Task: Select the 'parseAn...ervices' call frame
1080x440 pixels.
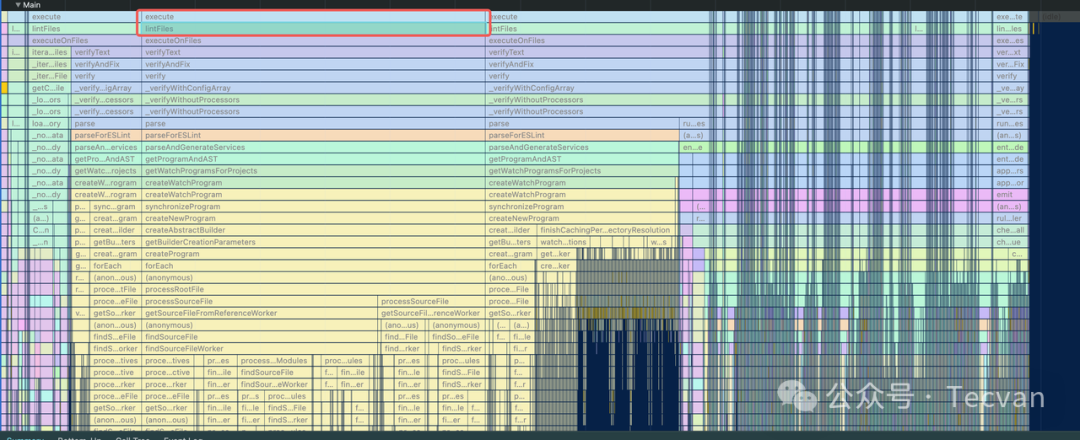Action: (x=107, y=147)
